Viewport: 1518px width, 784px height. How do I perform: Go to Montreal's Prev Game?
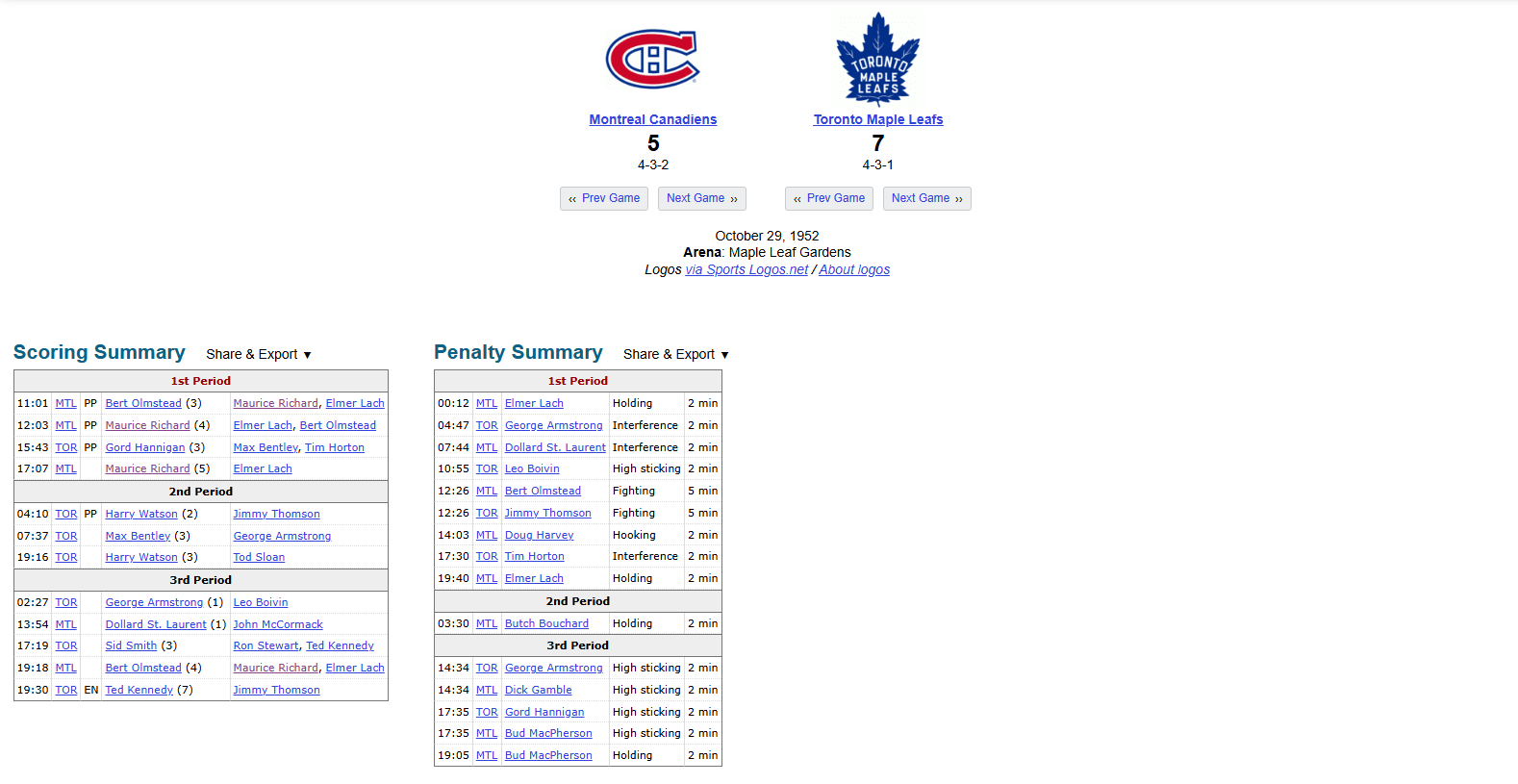[604, 198]
